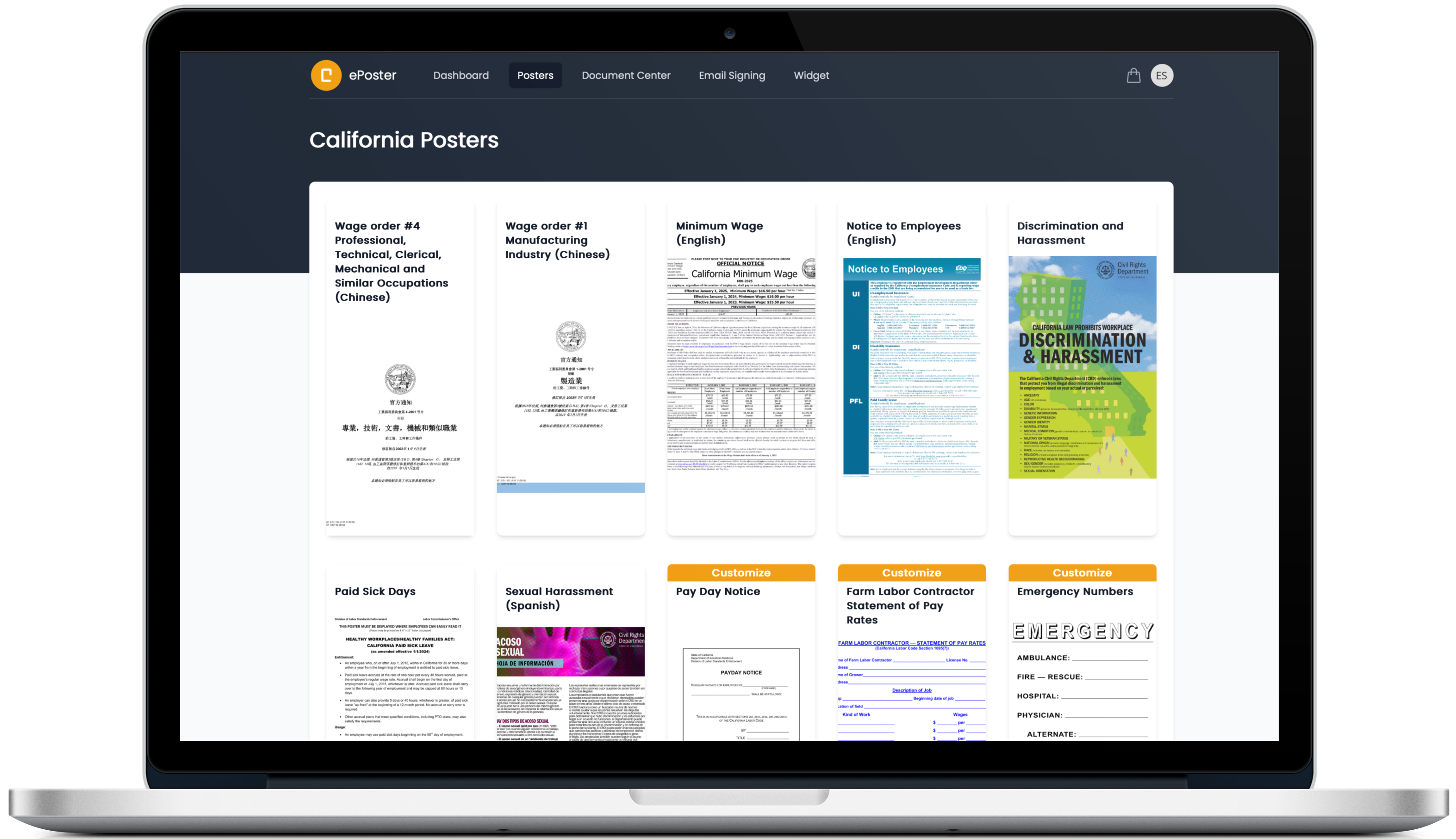Open the shopping bag cart icon
Viewport: 1456px width, 839px height.
pyautogui.click(x=1133, y=75)
